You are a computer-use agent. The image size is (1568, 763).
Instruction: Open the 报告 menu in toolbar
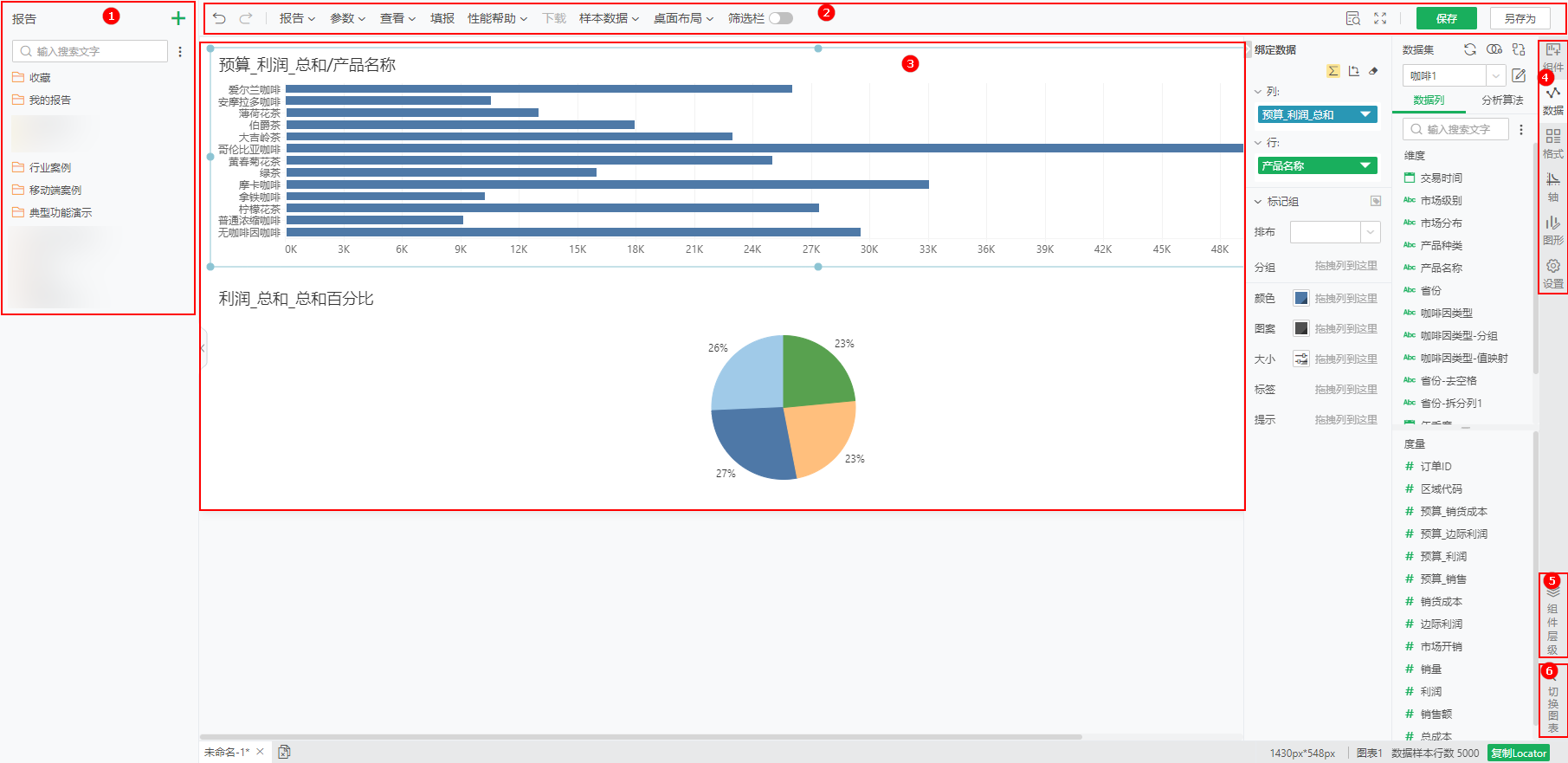[x=297, y=18]
